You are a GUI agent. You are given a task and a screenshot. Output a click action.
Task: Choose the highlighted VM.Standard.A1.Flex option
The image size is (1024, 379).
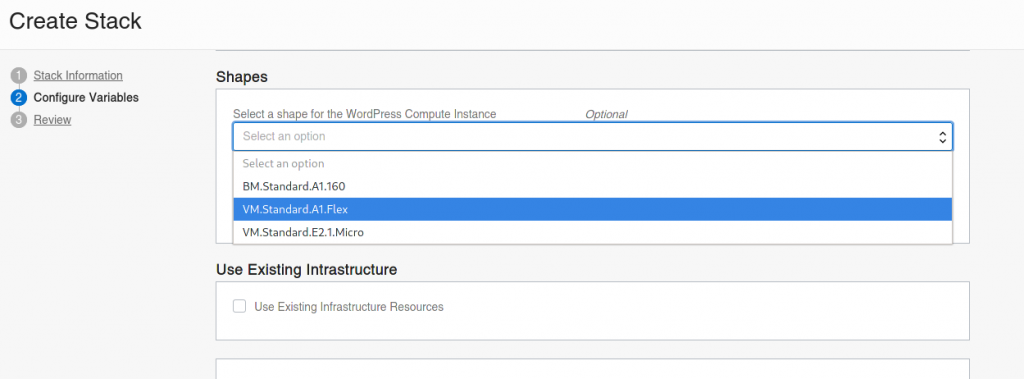point(592,209)
